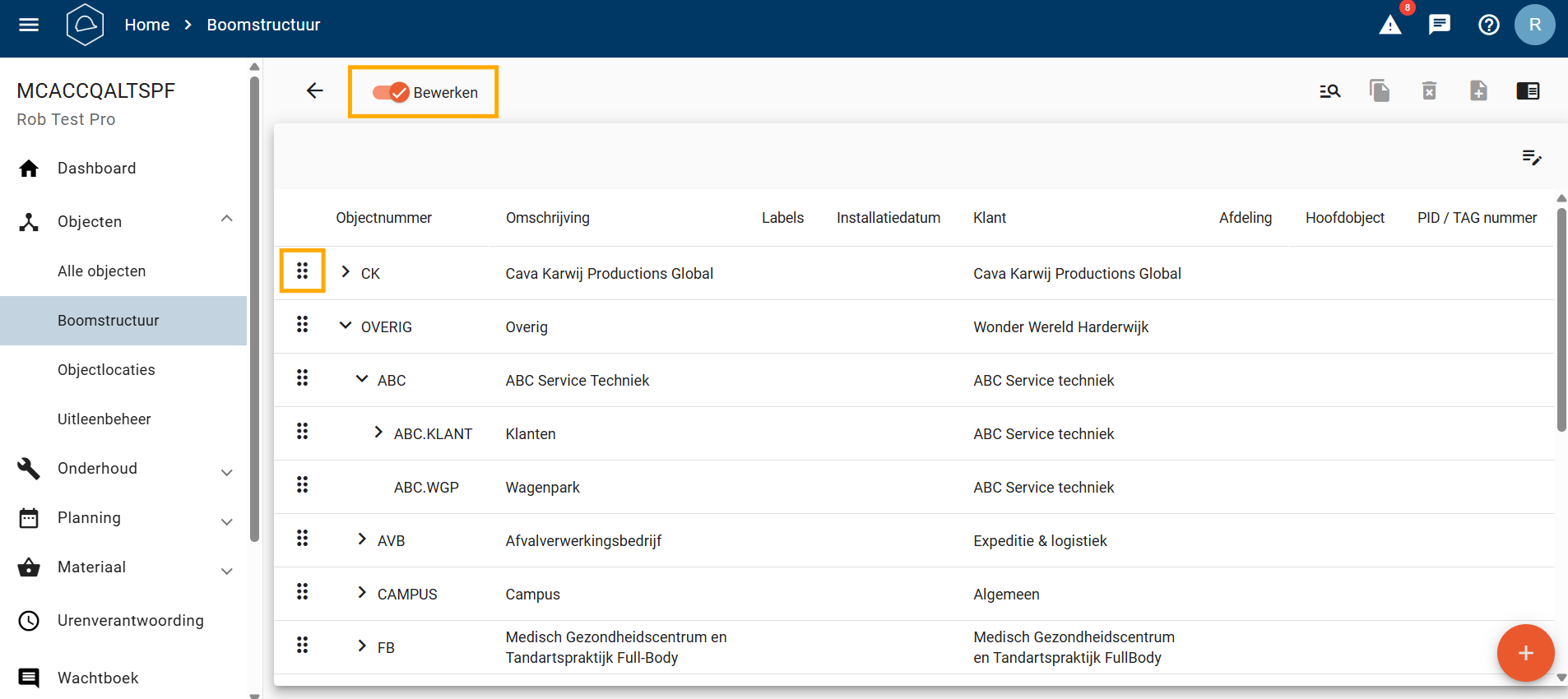Click the edit columns pencil icon
Screen dimensions: 1568x699
pos(1531,157)
